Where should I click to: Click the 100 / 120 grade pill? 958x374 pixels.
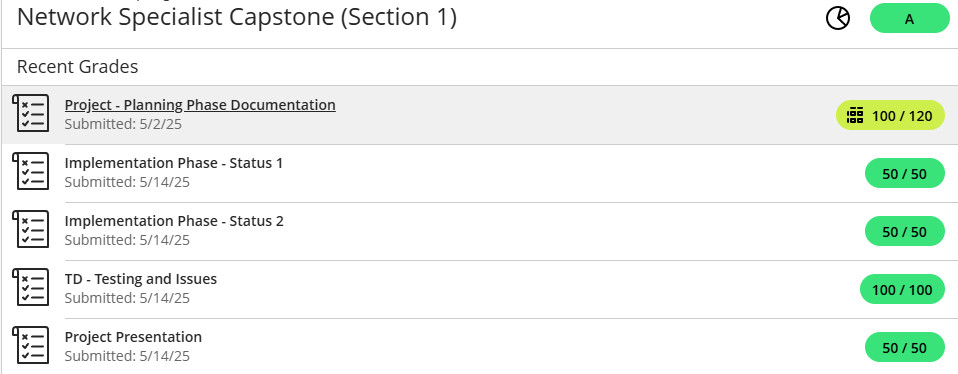pyautogui.click(x=890, y=116)
